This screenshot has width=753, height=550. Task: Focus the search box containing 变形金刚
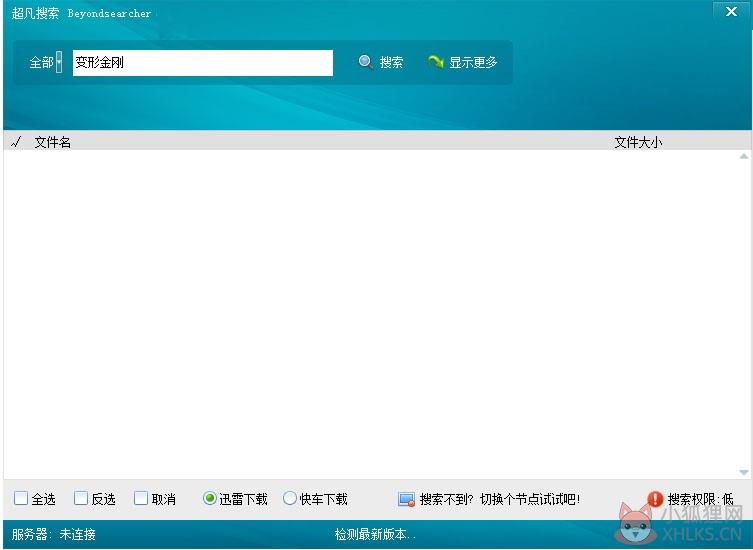coord(203,63)
